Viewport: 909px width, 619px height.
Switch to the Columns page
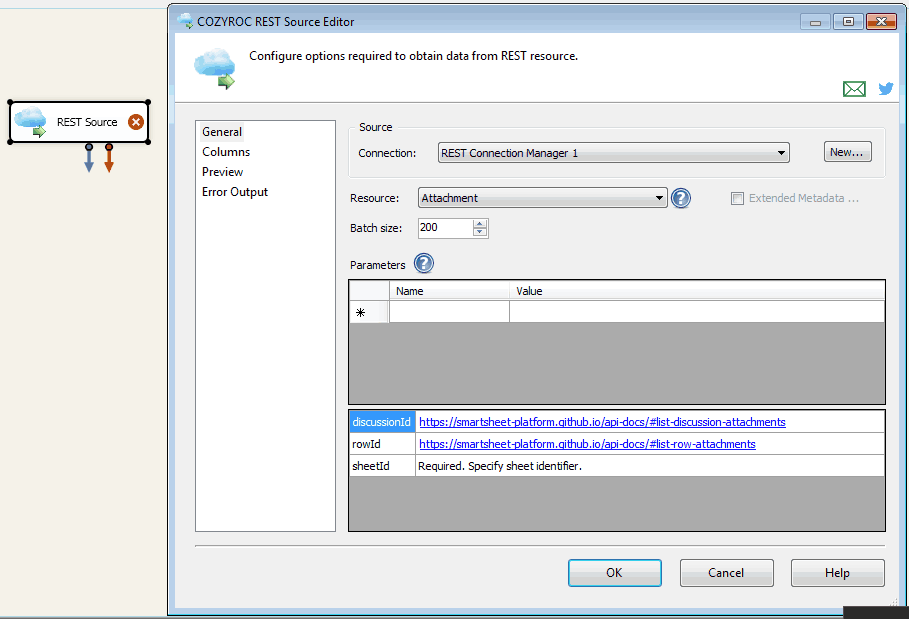tap(226, 152)
